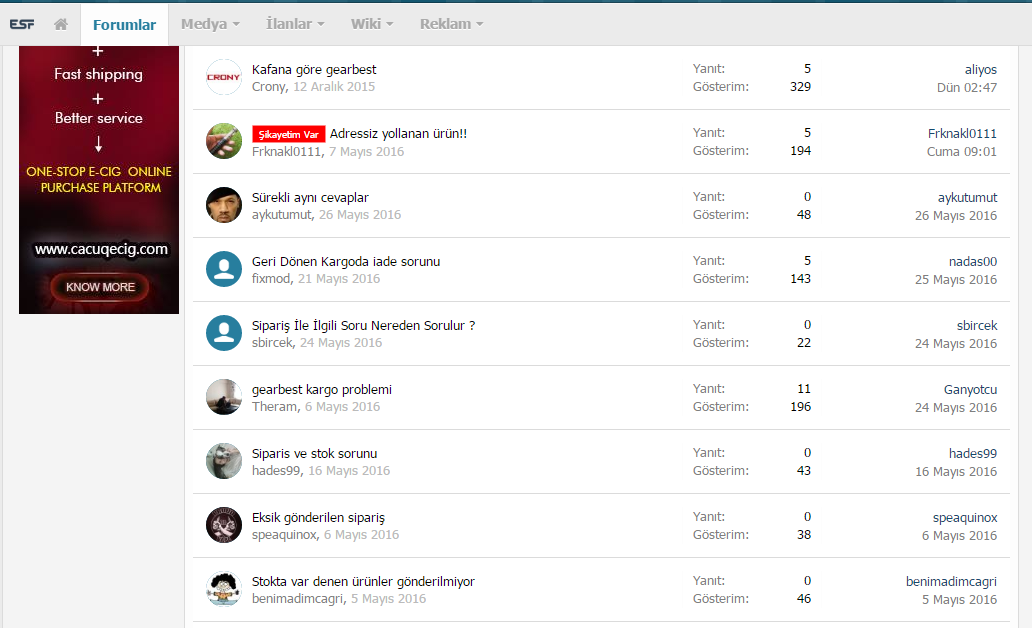1032x628 pixels.
Task: Open Theram's avatar on gearbest kargo problemi
Action: coord(224,397)
